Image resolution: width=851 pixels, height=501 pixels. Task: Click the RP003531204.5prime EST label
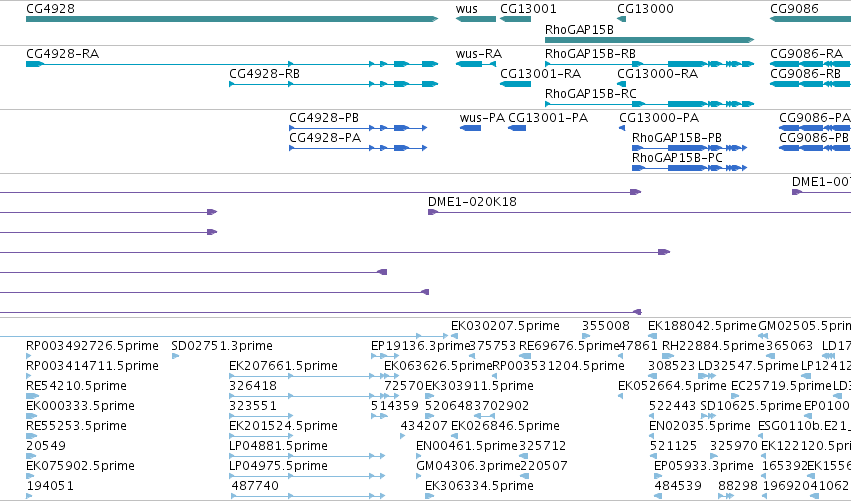click(x=558, y=366)
